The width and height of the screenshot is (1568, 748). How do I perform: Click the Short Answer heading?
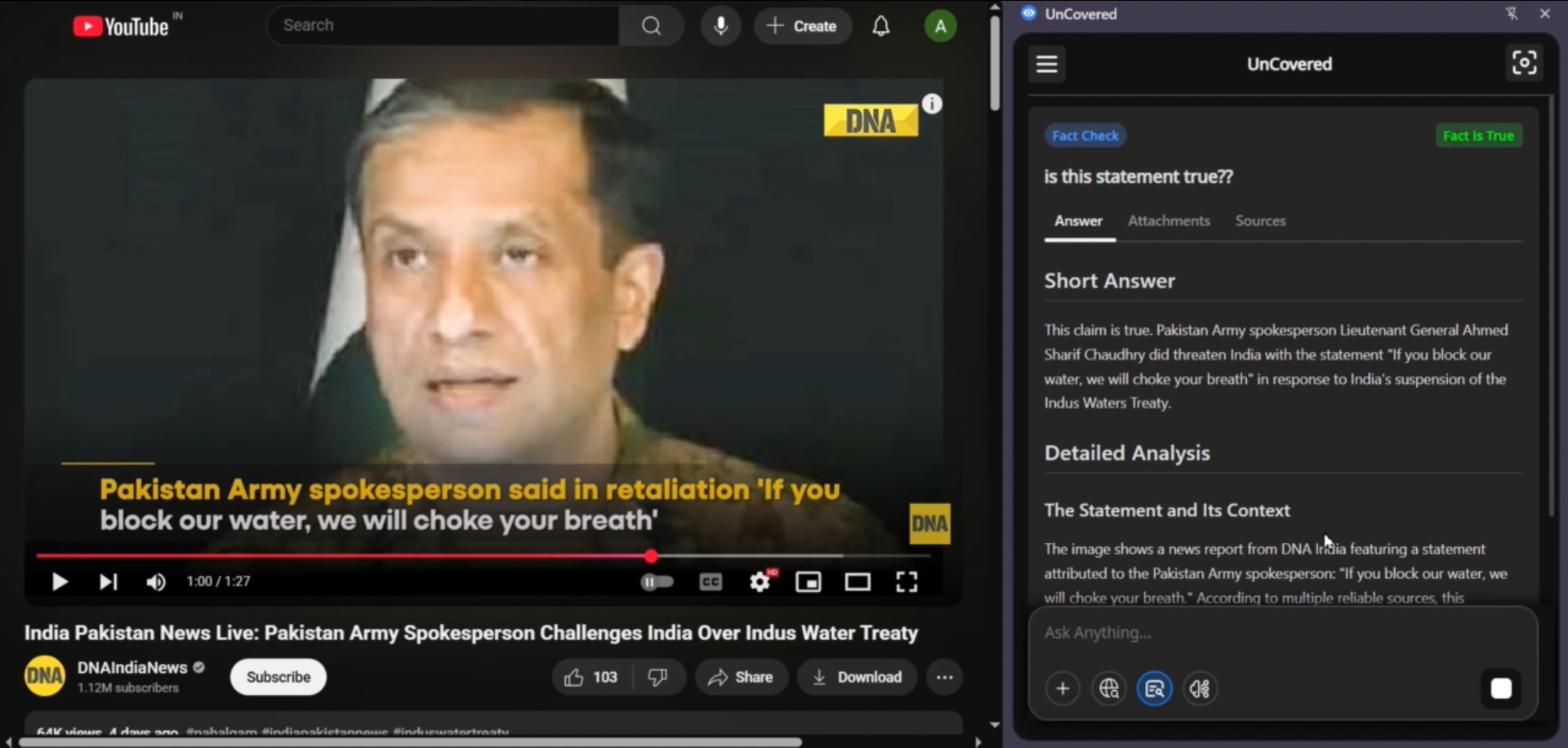click(1109, 281)
